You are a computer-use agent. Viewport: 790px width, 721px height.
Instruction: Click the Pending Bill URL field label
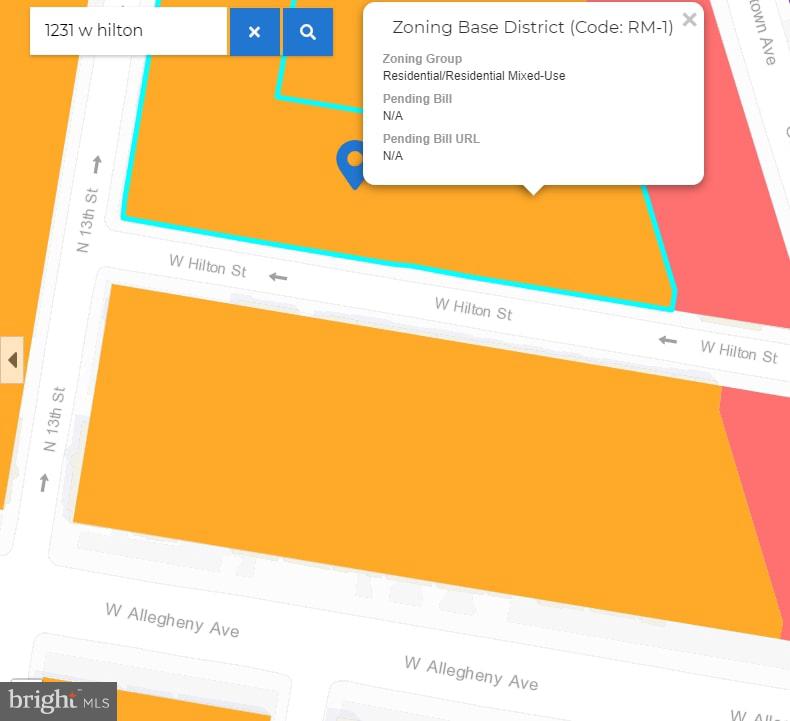point(431,139)
